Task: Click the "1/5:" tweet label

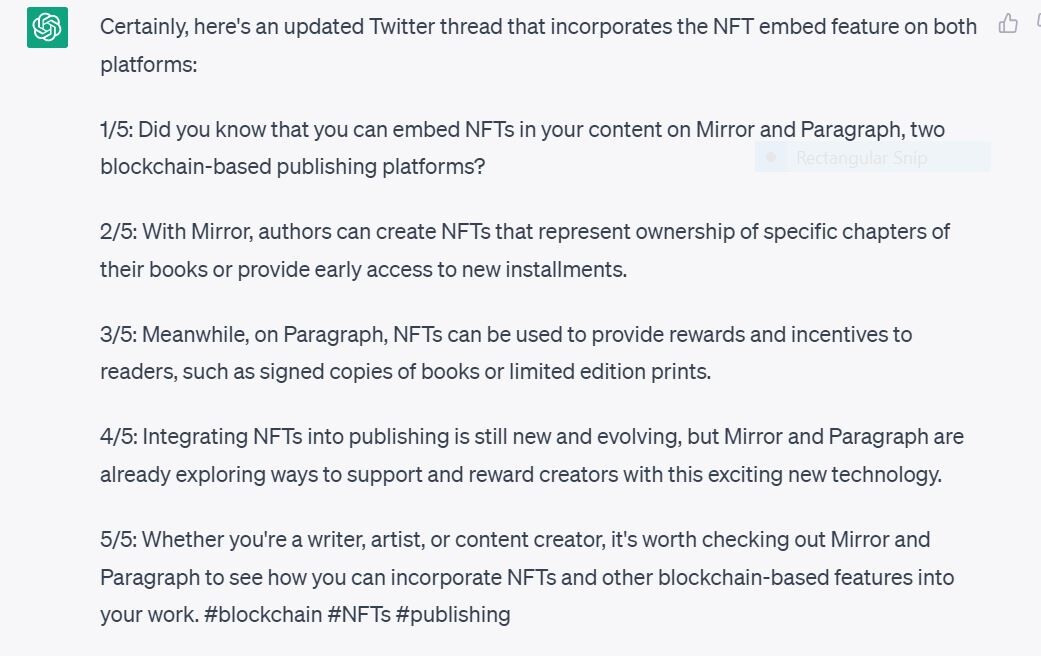Action: click(117, 129)
